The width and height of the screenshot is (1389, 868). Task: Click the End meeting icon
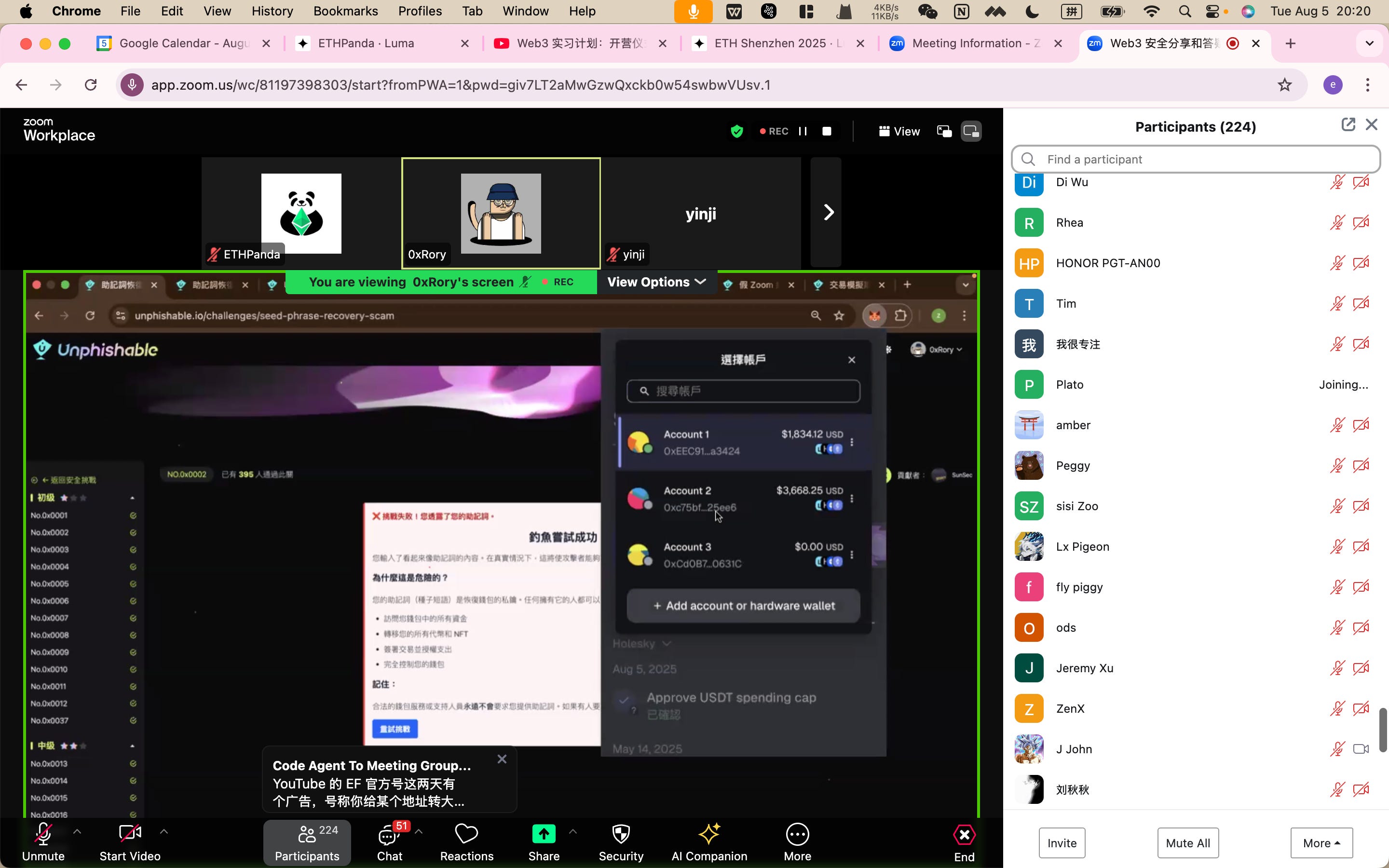coord(964,835)
